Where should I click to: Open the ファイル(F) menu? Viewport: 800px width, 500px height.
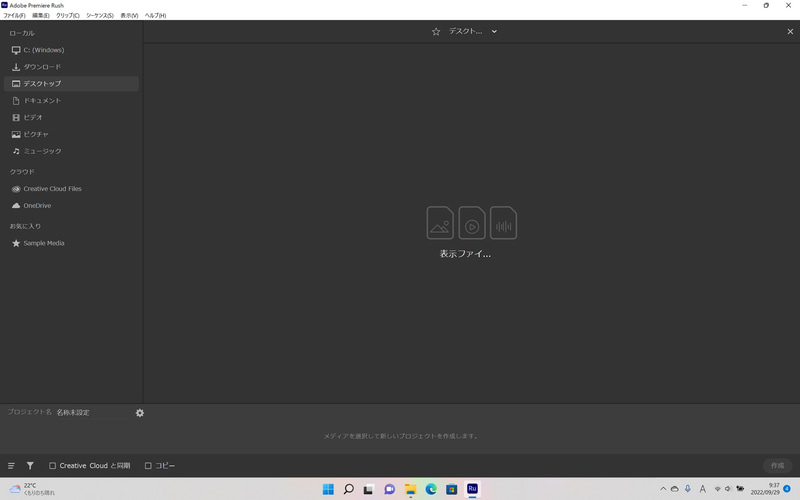[x=14, y=15]
